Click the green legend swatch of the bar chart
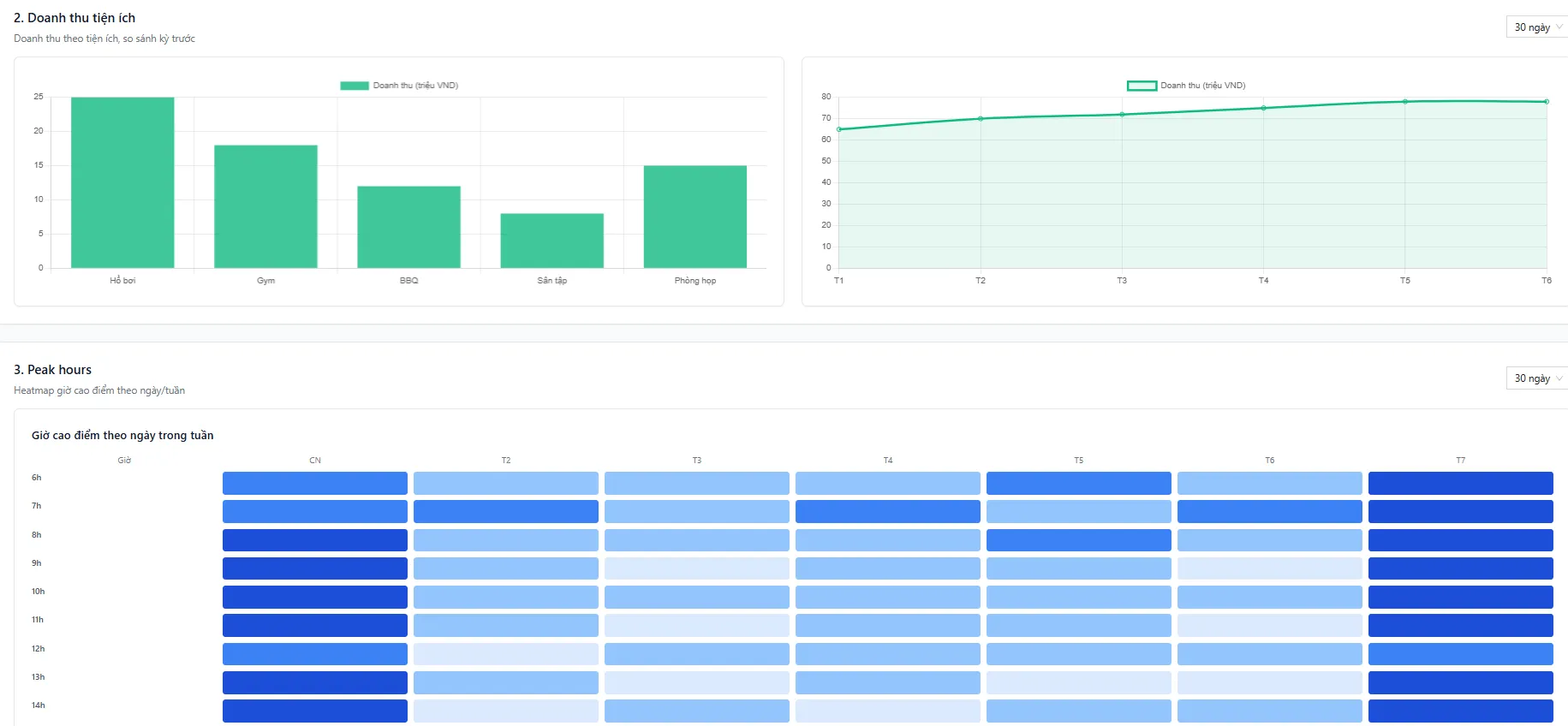Image resolution: width=1568 pixels, height=726 pixels. click(x=355, y=86)
